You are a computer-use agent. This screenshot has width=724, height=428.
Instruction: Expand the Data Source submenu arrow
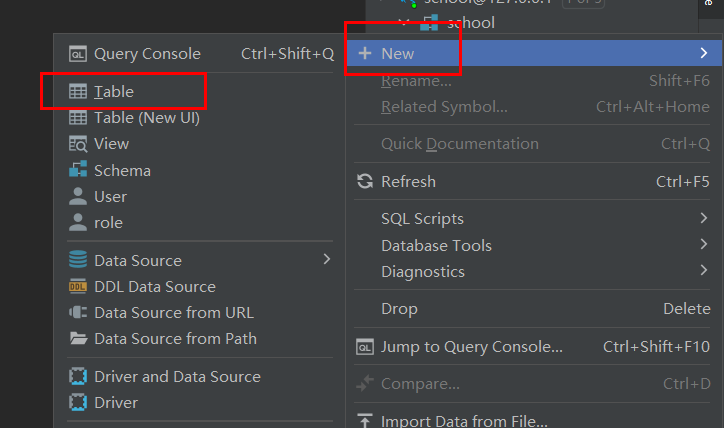[x=327, y=260]
